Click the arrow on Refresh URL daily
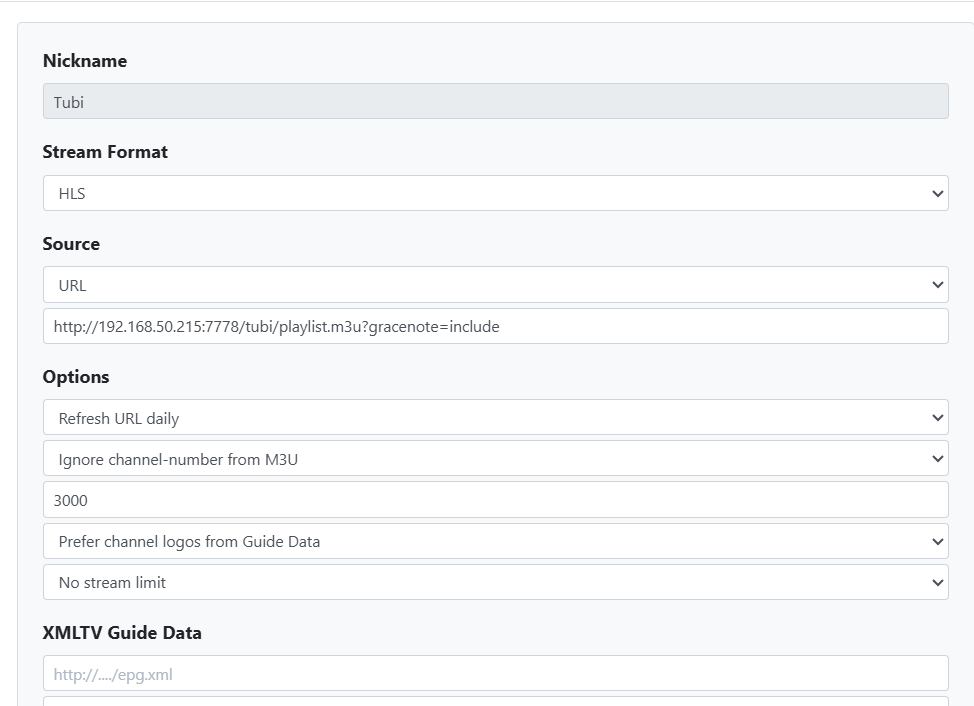The height and width of the screenshot is (706, 974). pyautogui.click(x=937, y=418)
